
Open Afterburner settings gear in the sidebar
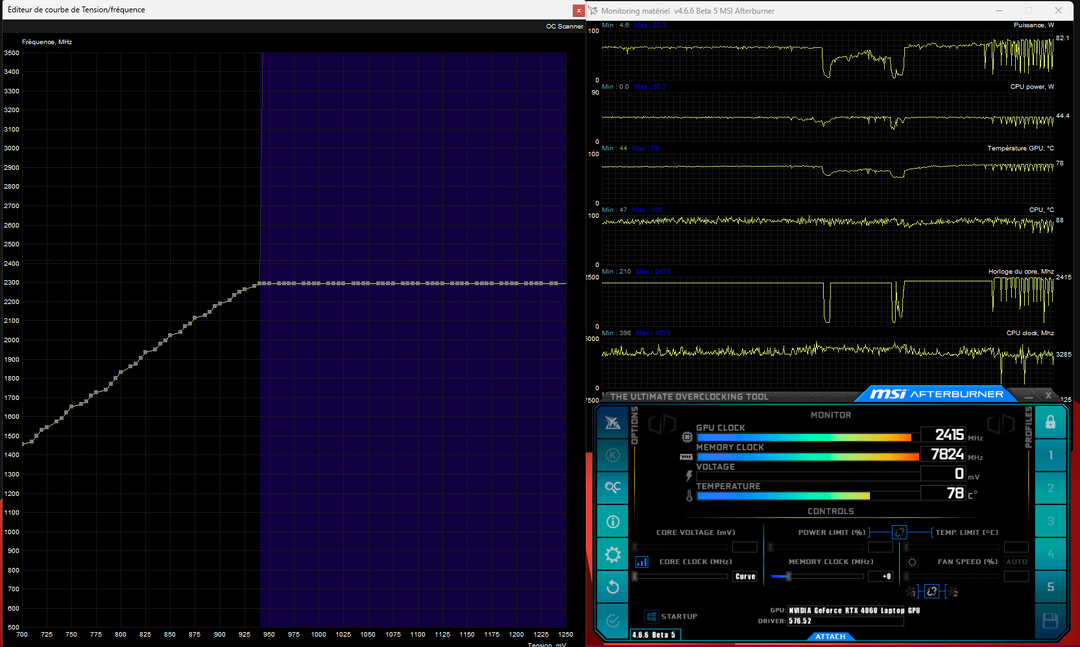[x=612, y=554]
